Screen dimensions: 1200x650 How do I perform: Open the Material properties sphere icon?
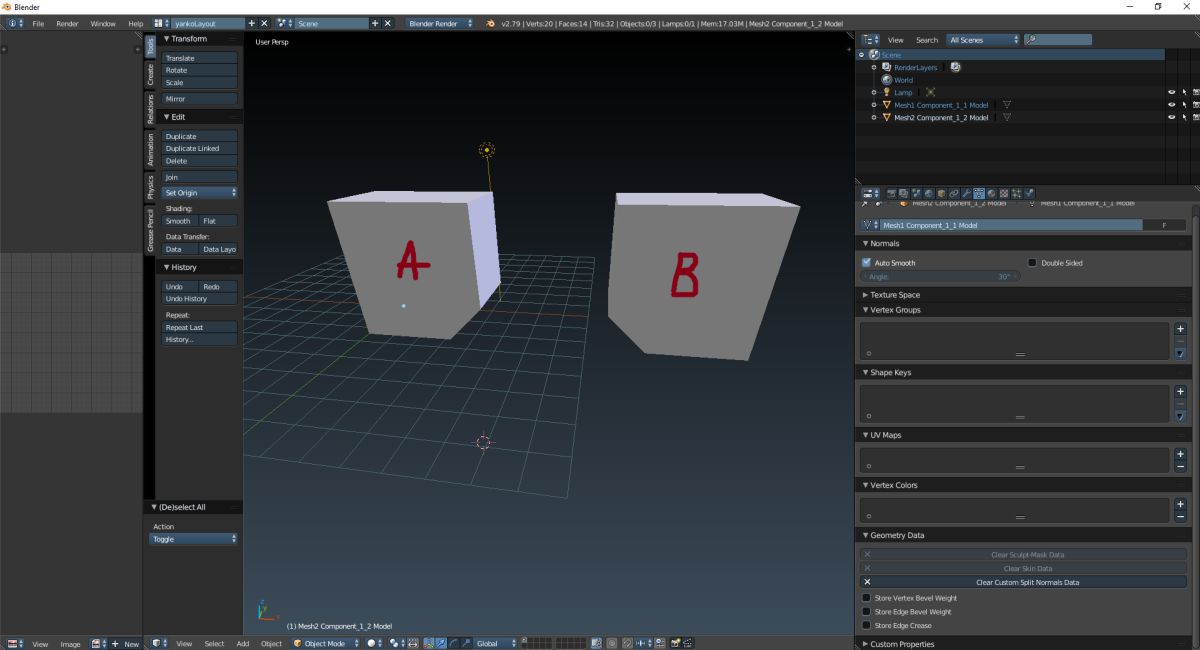[991, 193]
